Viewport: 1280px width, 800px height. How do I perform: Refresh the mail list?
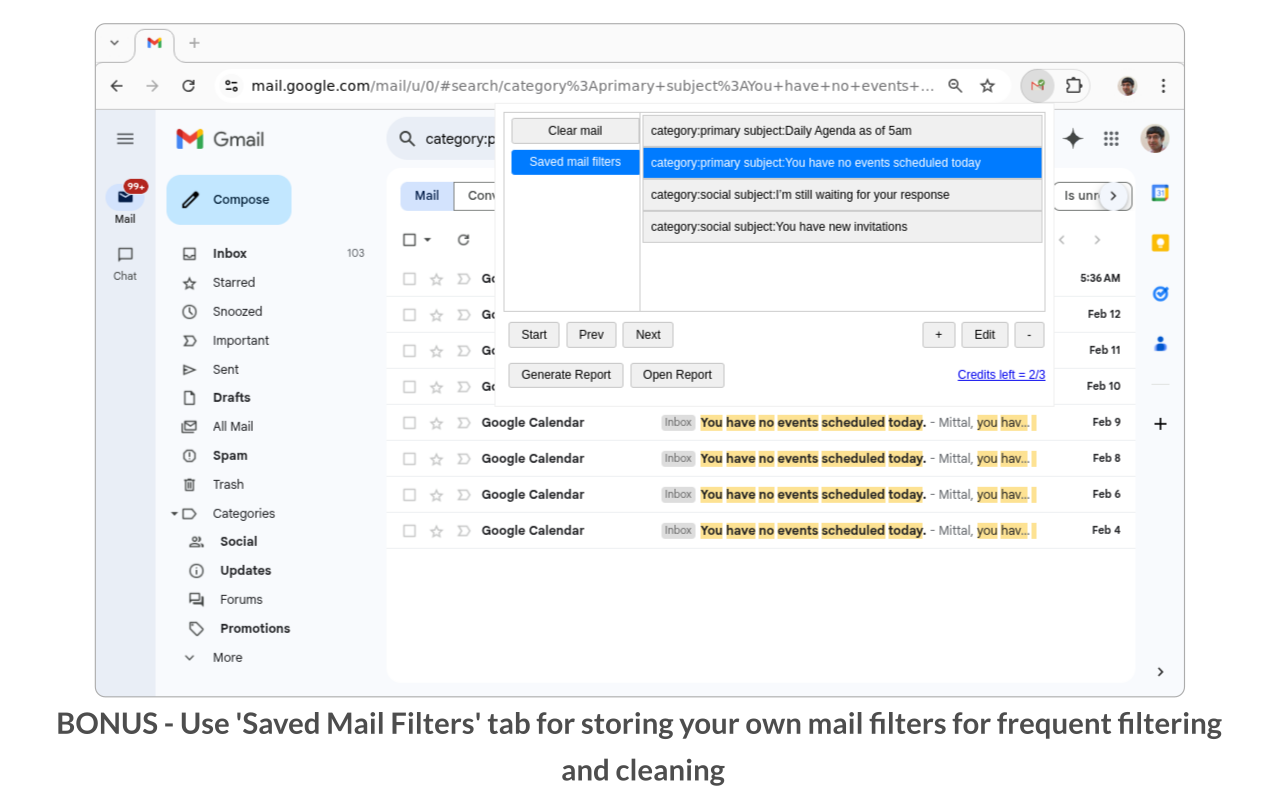click(463, 240)
